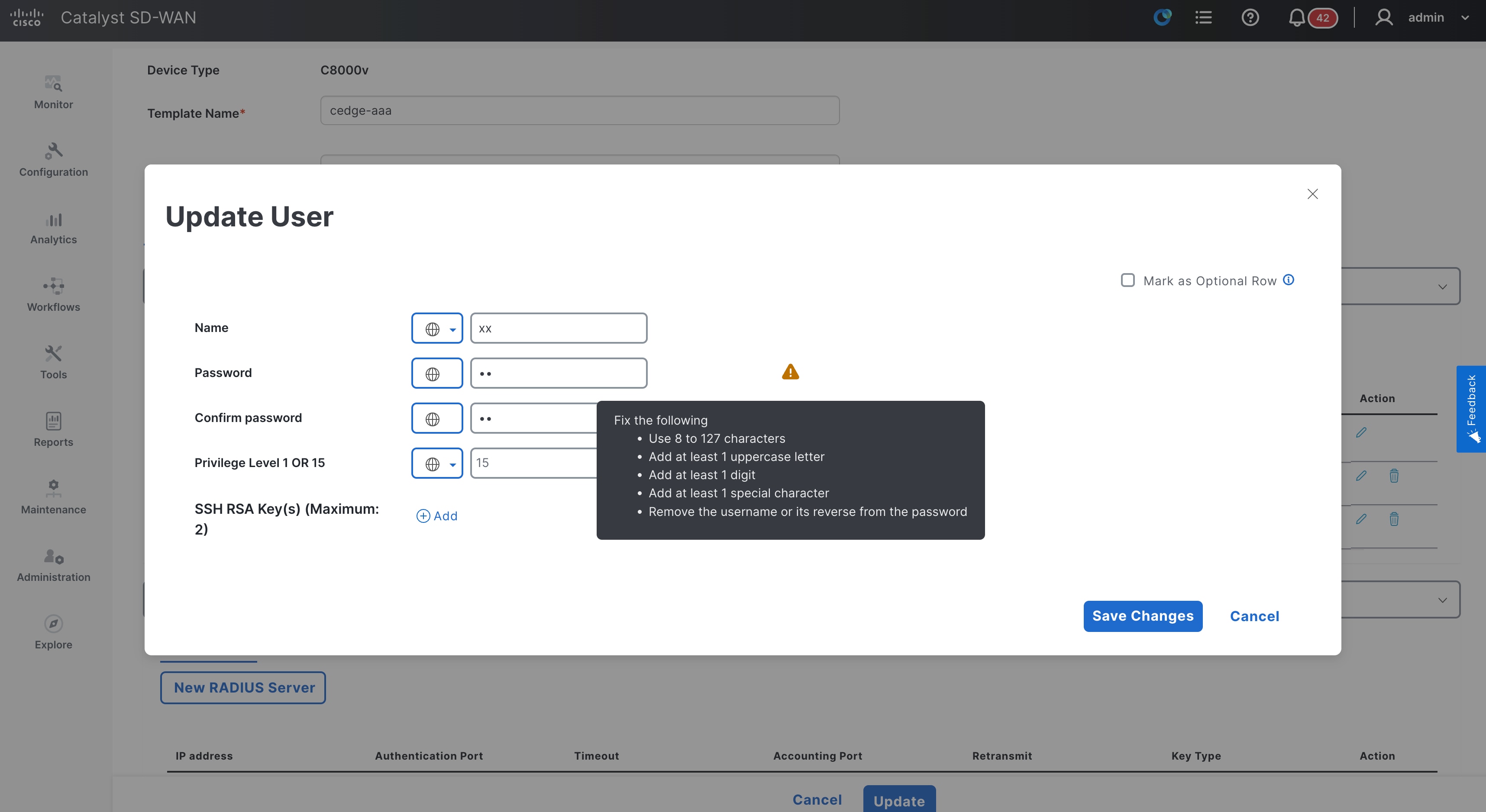Open the Password field global scope selector

tap(437, 373)
